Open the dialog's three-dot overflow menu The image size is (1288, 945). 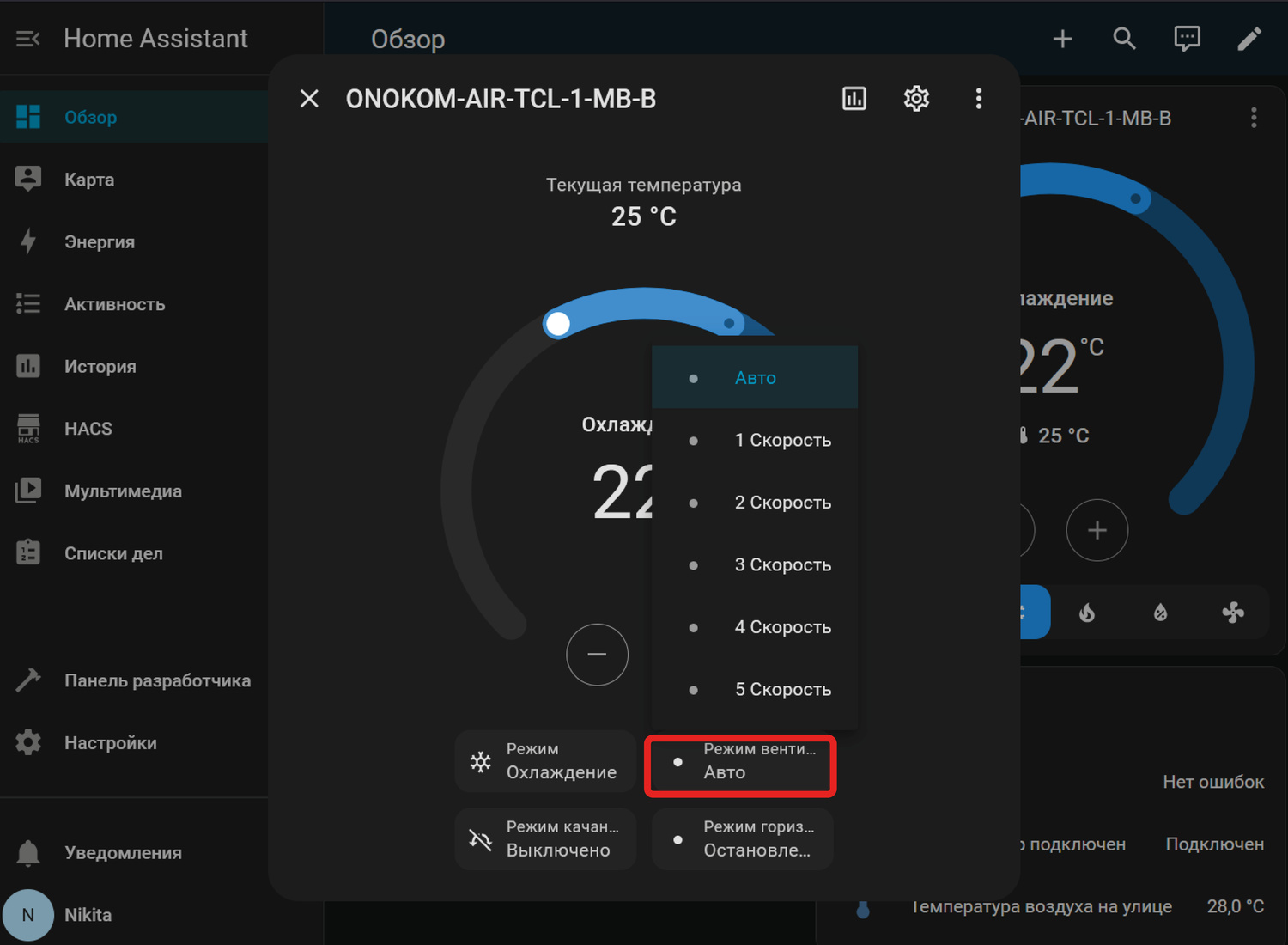(978, 99)
